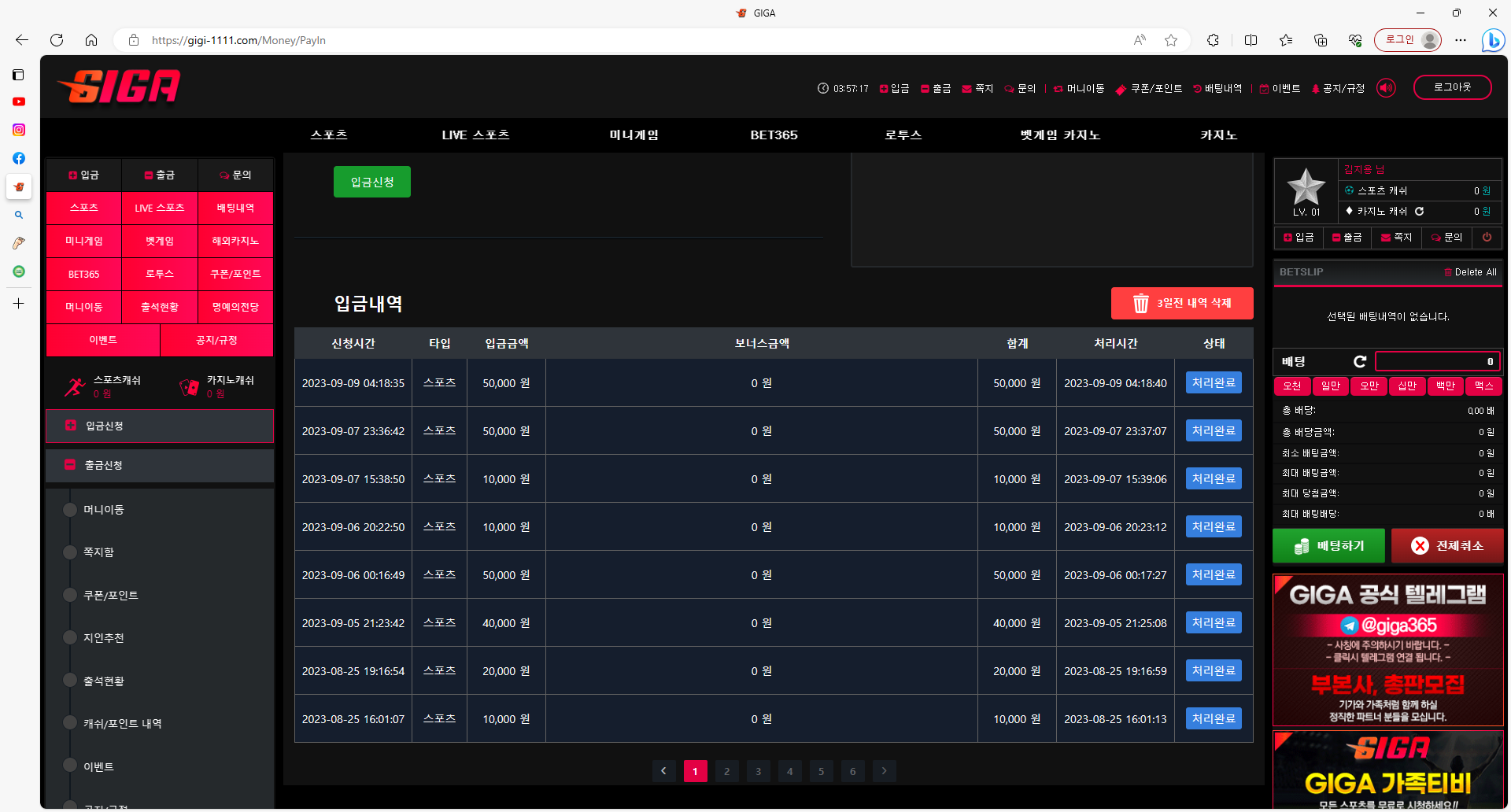Go to previous page with pagination arrow
This screenshot has width=1511, height=812.
(663, 771)
